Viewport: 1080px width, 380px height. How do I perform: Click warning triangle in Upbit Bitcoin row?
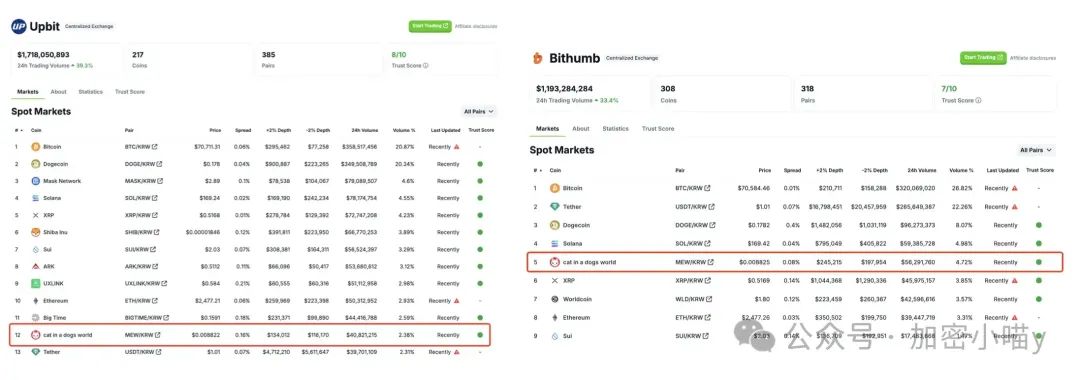[457, 147]
